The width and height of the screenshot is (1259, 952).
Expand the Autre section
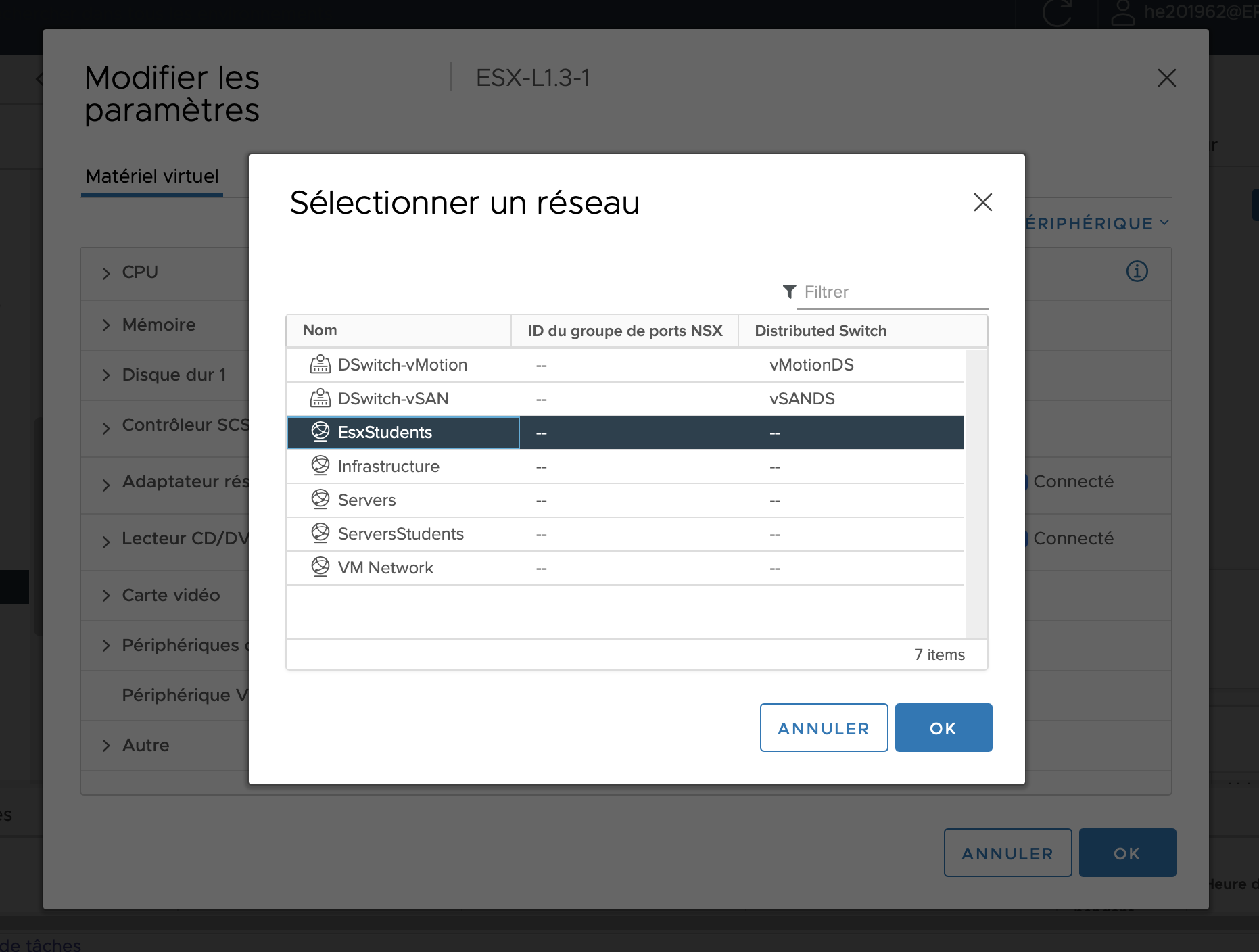pyautogui.click(x=106, y=746)
